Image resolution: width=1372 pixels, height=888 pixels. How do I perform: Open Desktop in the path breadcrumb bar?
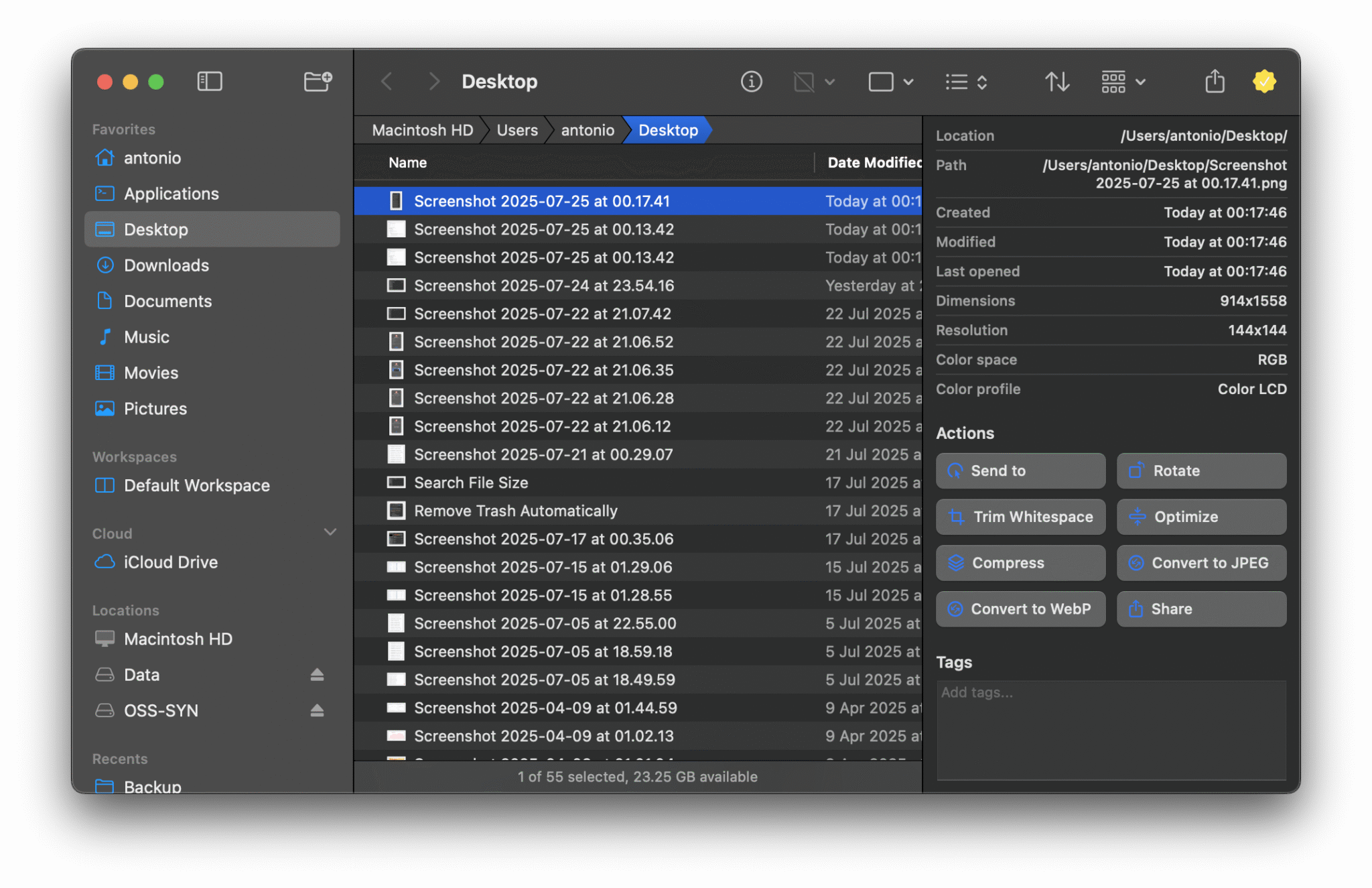pos(667,129)
